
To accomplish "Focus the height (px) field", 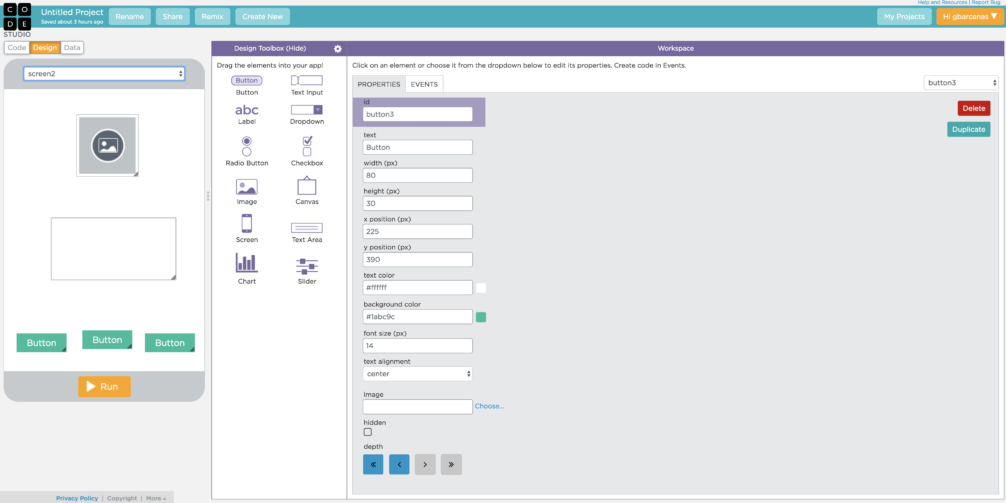I will [418, 203].
